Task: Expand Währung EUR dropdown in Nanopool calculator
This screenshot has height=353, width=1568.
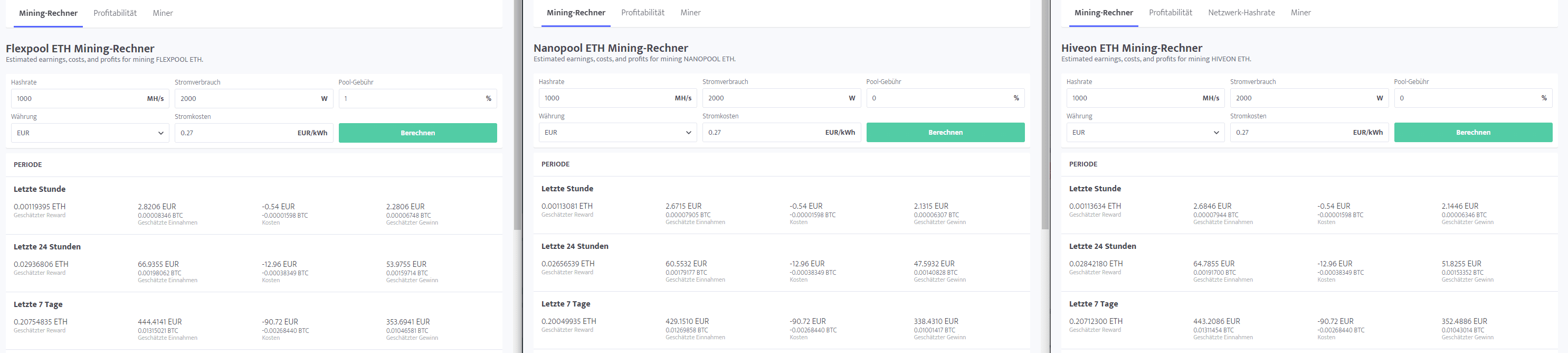Action: pos(618,132)
